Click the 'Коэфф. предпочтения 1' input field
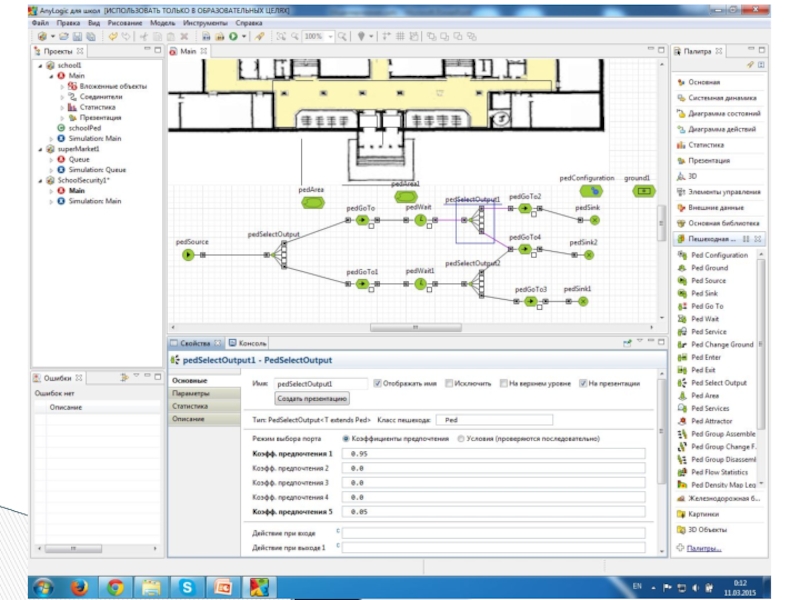The height and width of the screenshot is (600, 800). [490, 454]
